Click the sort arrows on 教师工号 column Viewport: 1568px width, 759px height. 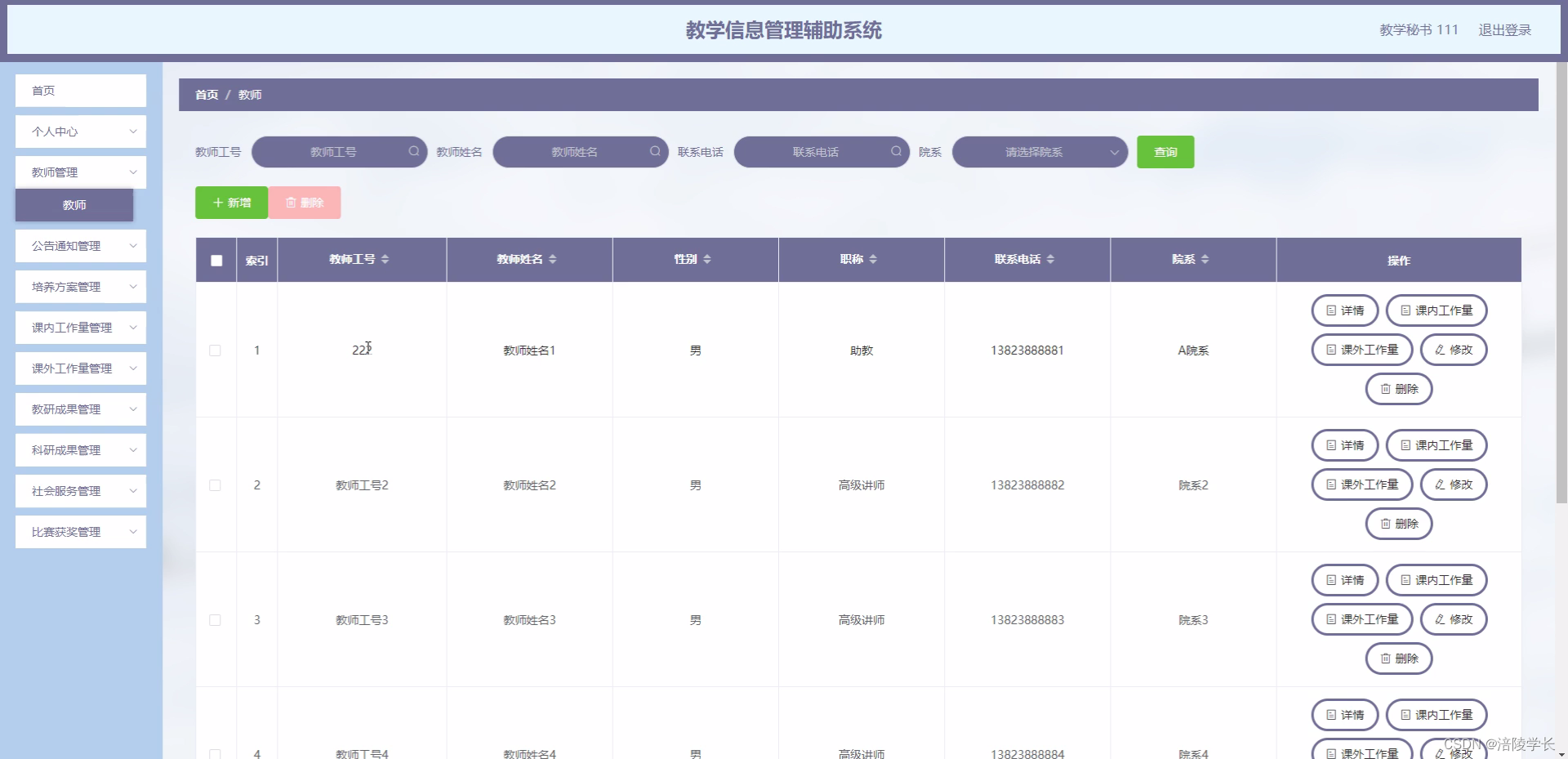click(385, 259)
